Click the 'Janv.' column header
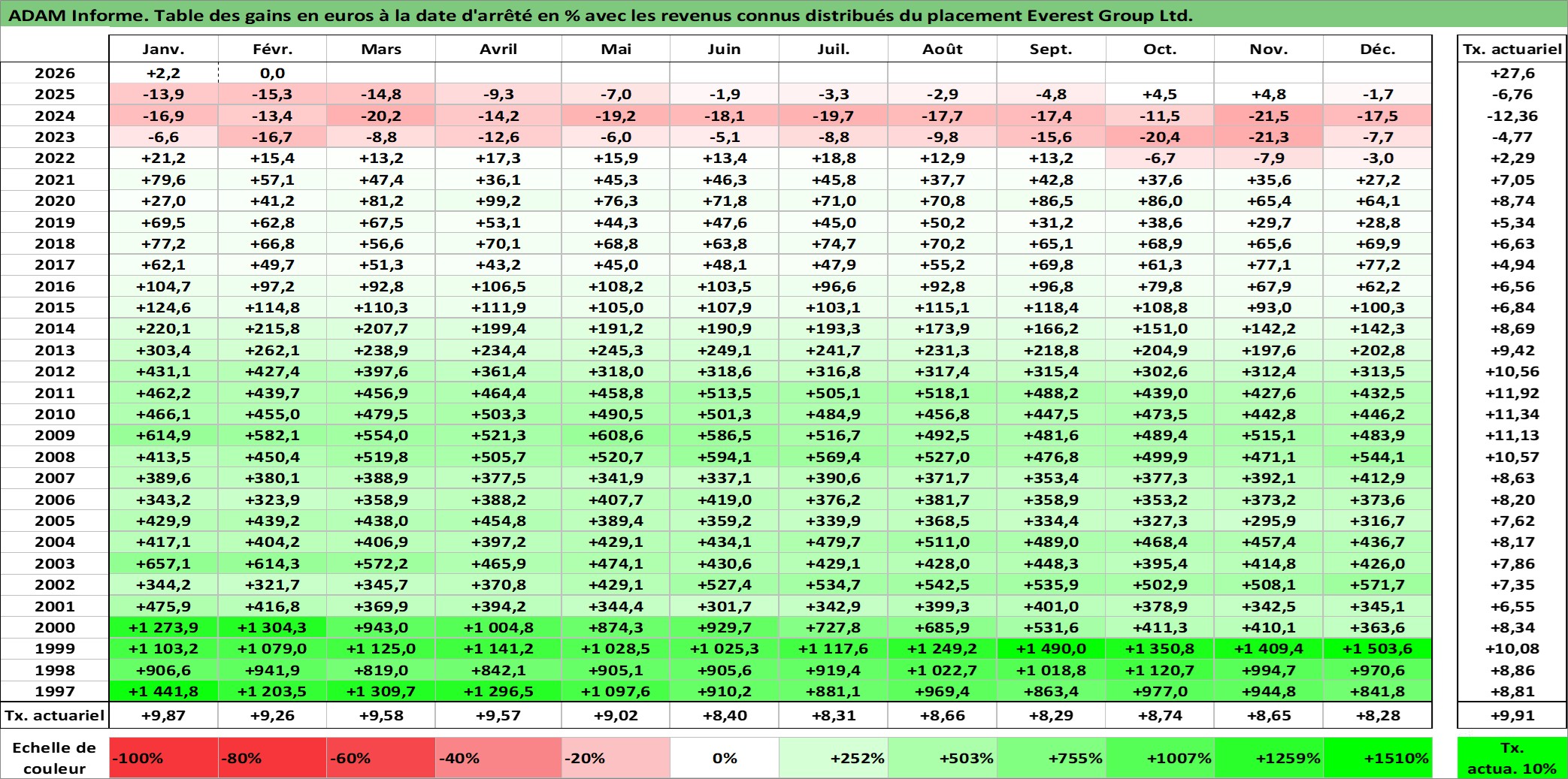Image resolution: width=1568 pixels, height=779 pixels. 164,49
